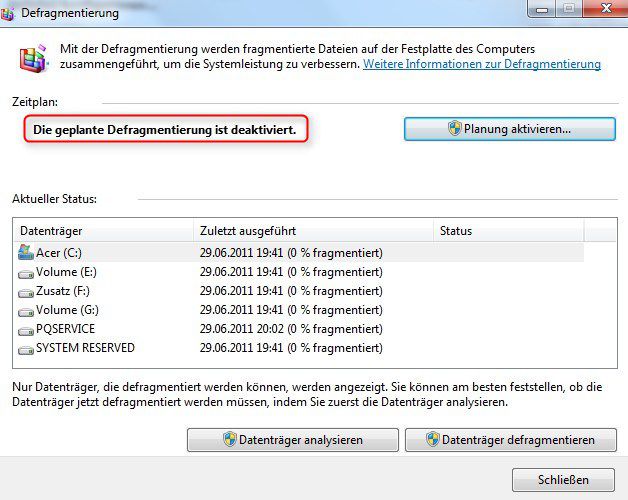Click the Acer (C:) Windows drive icon
Viewport: 628px width, 500px height.
coord(26,252)
